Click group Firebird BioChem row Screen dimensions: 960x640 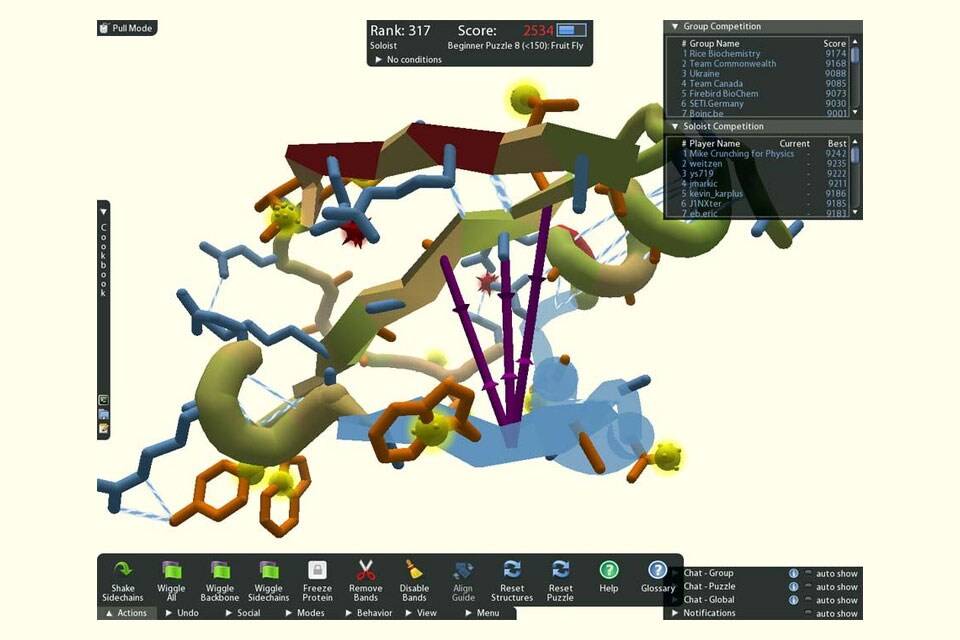pyautogui.click(x=763, y=94)
